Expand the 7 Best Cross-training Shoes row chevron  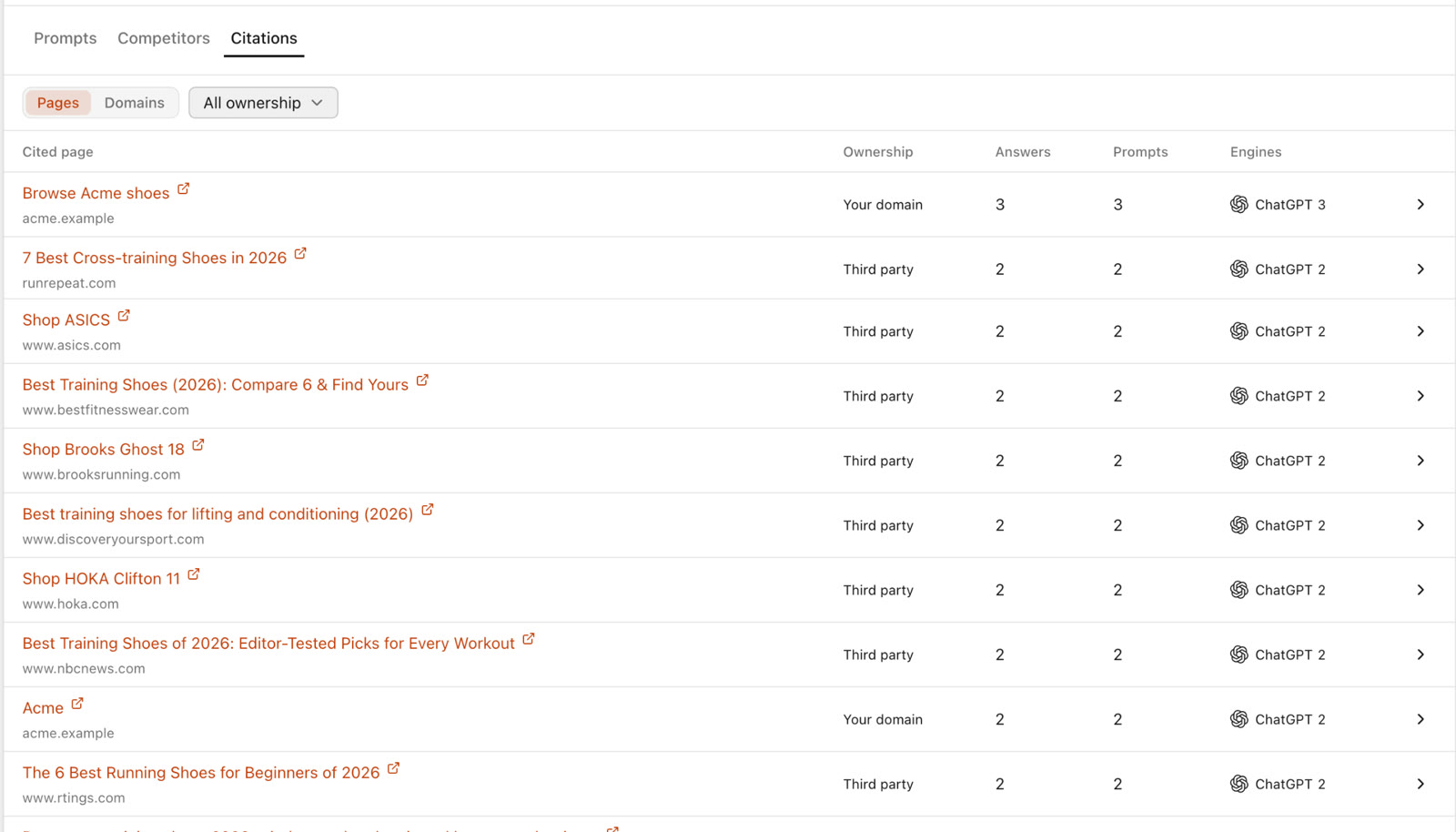click(1421, 269)
